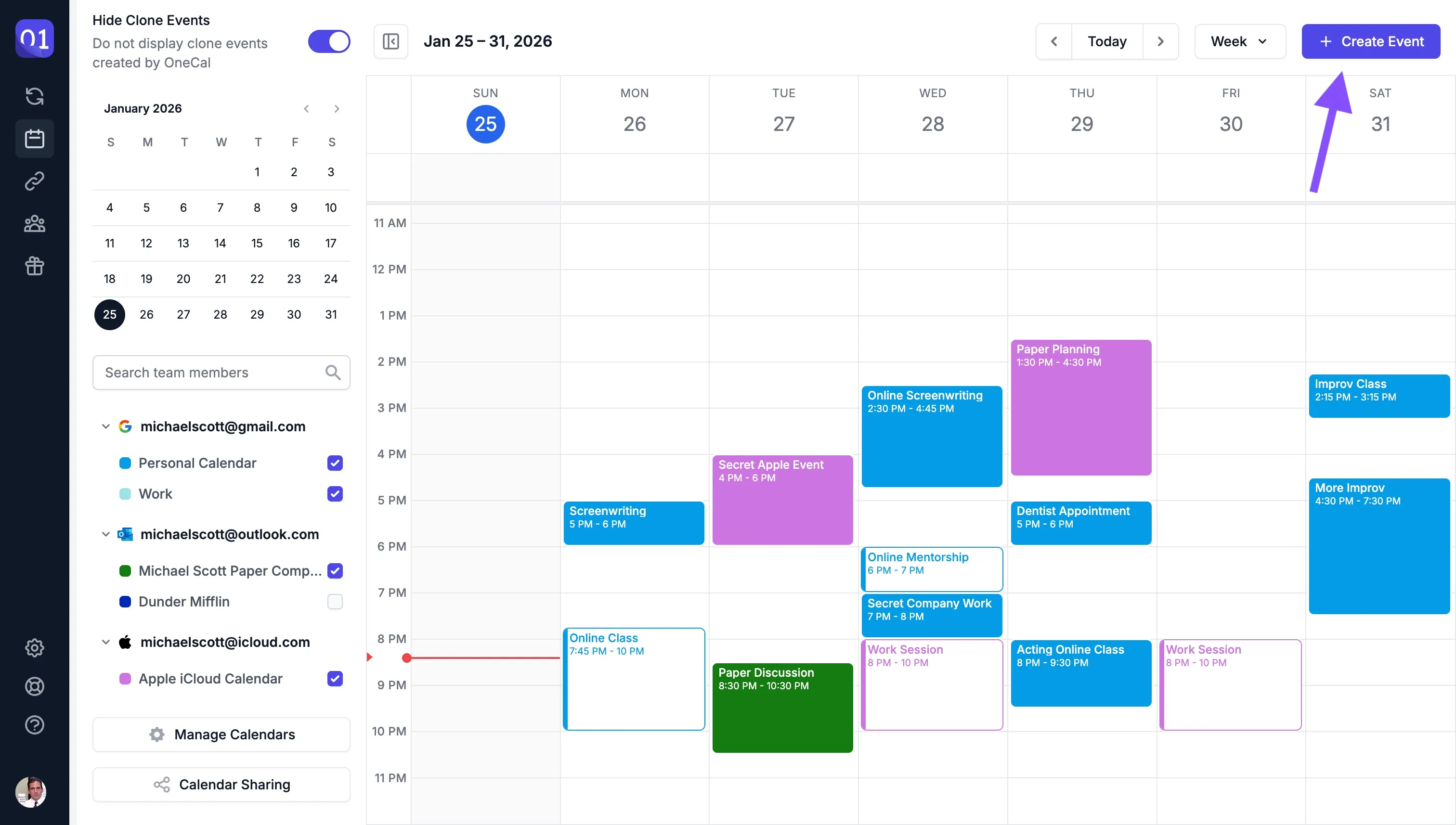
Task: Open the calendar view icon in the sidebar
Action: click(x=35, y=138)
